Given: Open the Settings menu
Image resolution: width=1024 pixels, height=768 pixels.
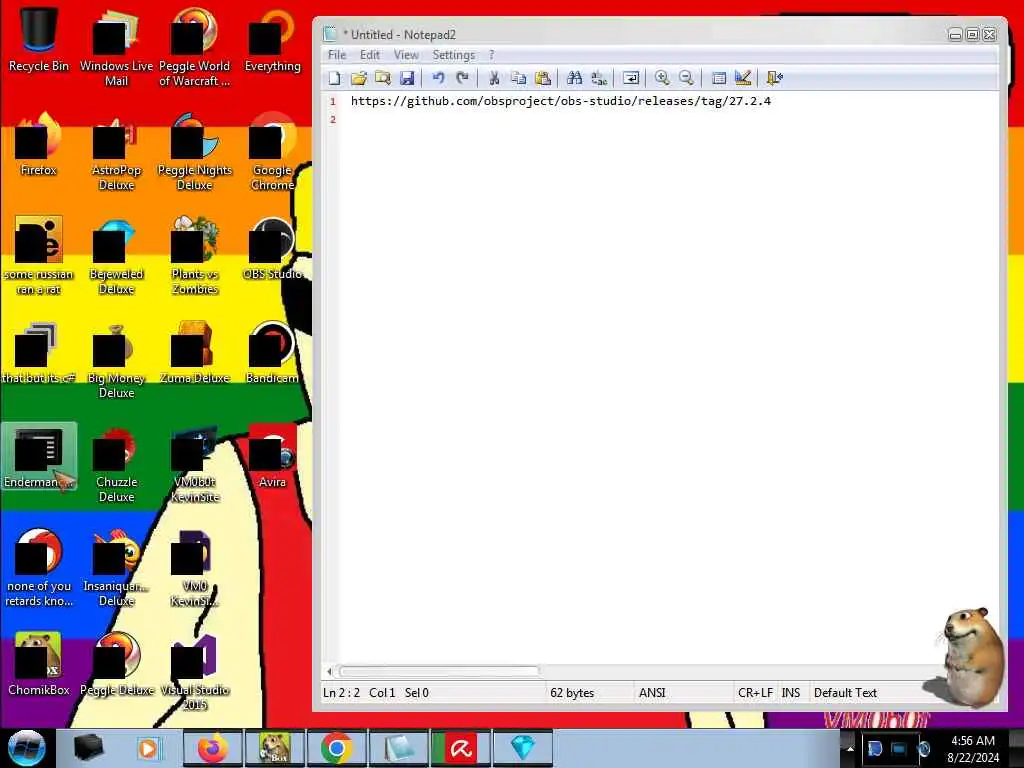Looking at the screenshot, I should [453, 55].
